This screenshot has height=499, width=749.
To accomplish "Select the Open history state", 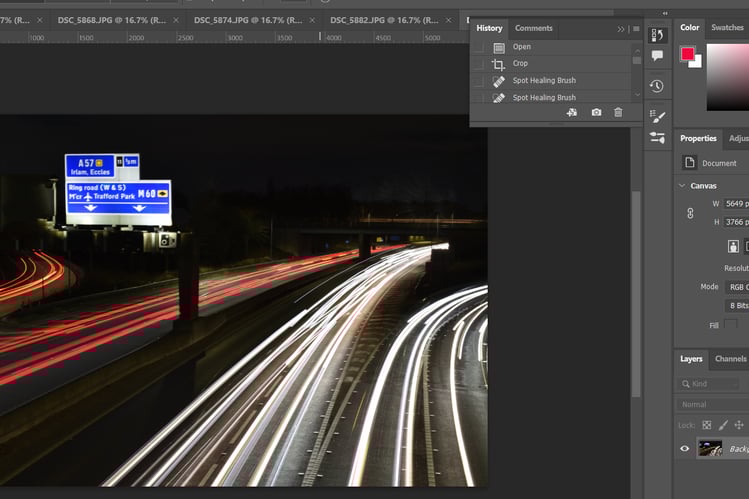I will pyautogui.click(x=558, y=47).
